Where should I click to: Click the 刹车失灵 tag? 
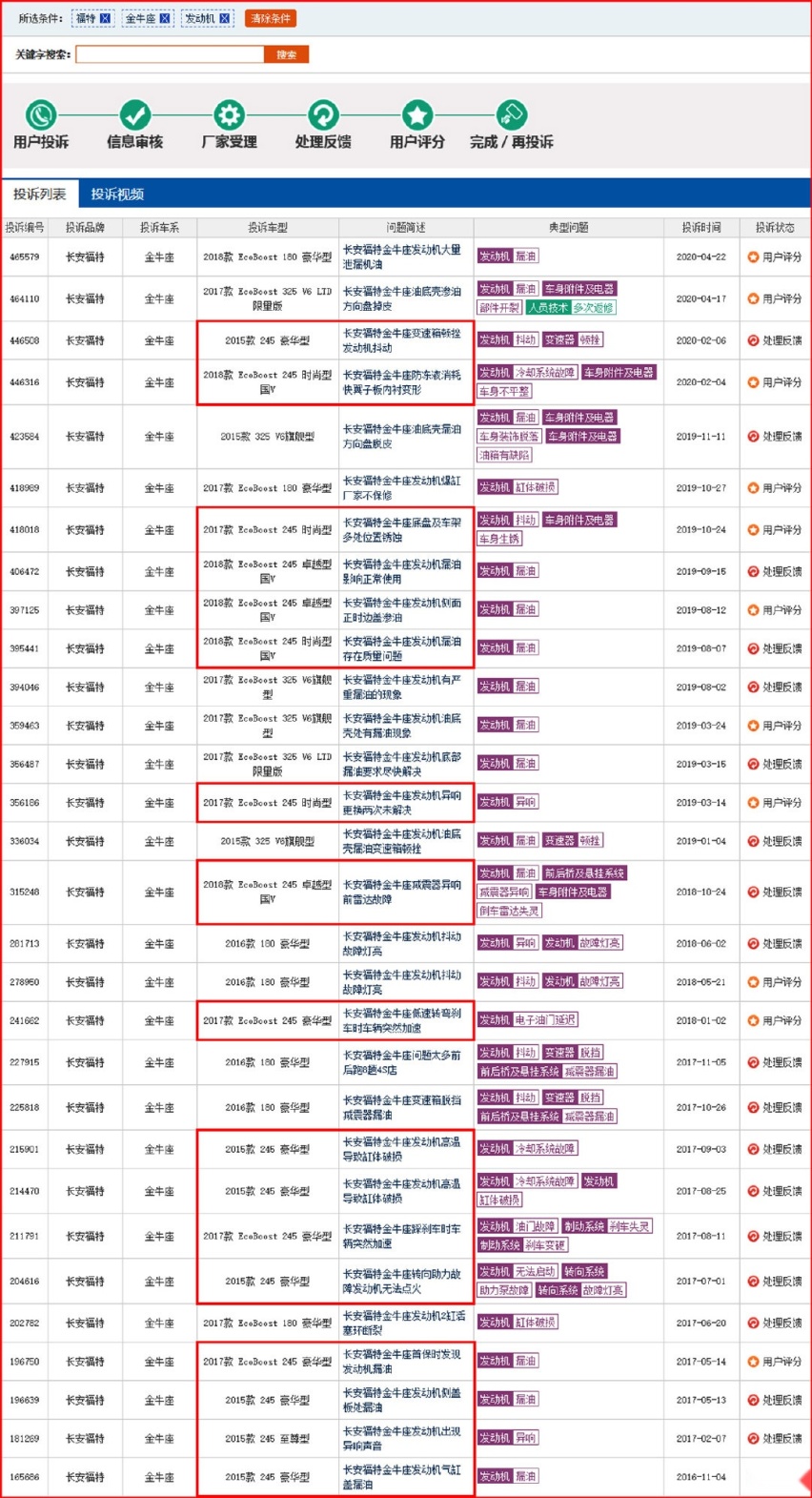(x=631, y=1227)
